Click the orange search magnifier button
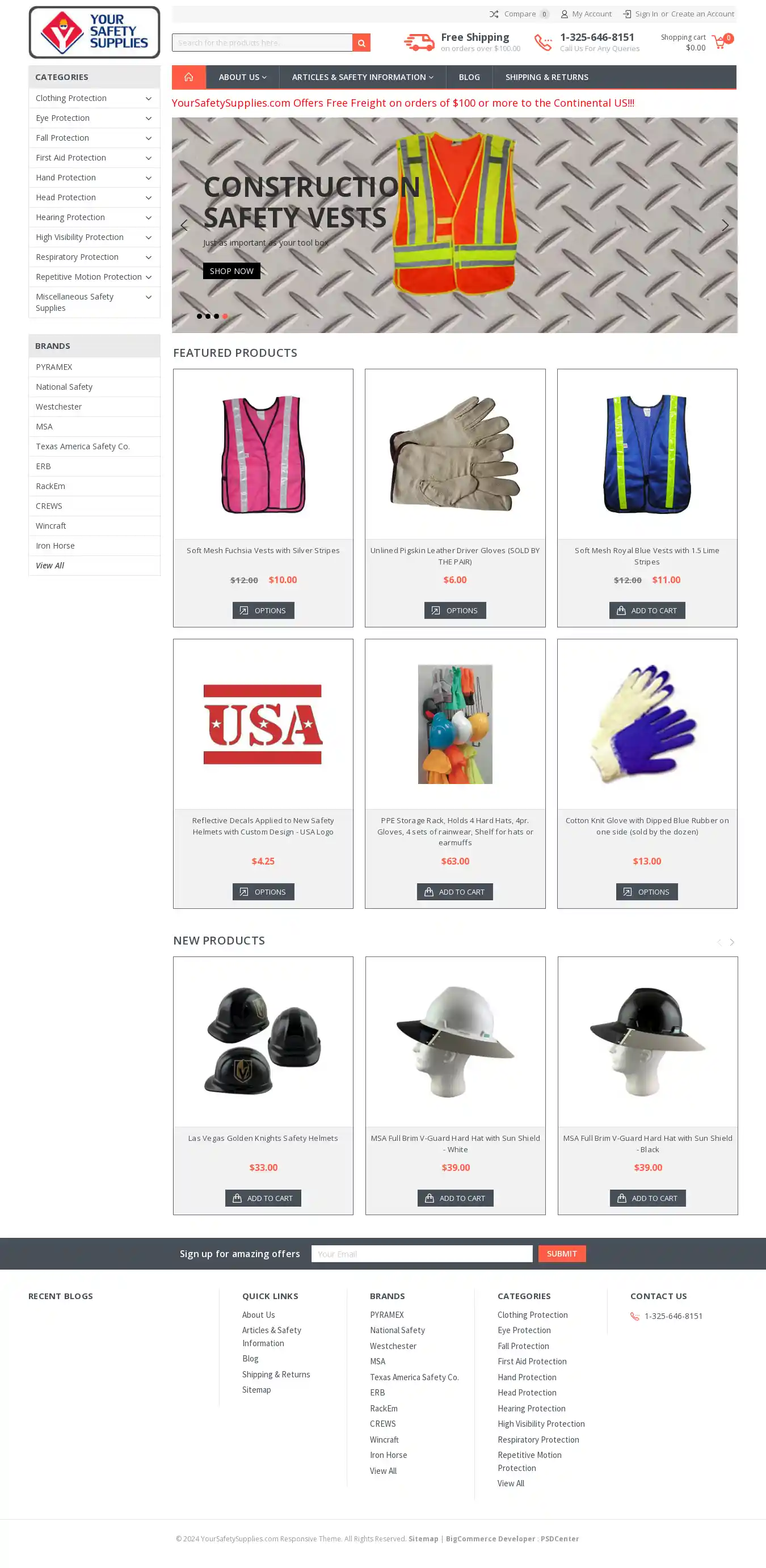The image size is (766, 1568). tap(361, 43)
